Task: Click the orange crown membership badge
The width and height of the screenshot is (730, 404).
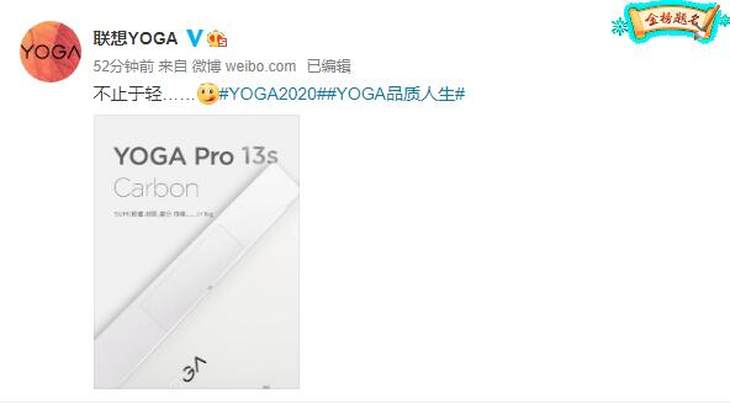Action: coord(217,39)
